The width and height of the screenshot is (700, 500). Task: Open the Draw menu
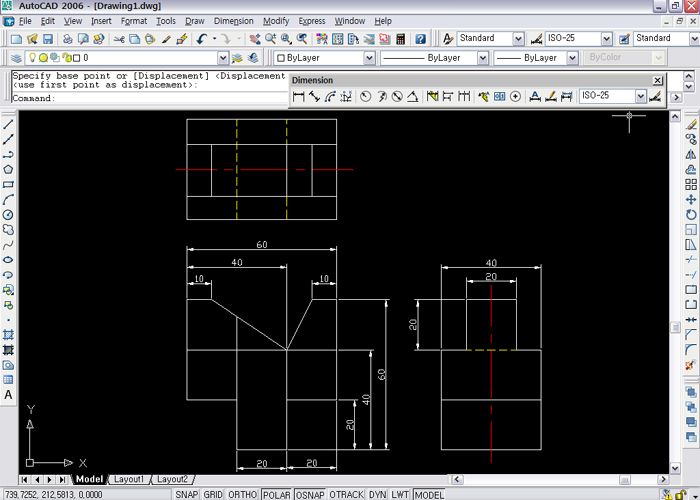(x=195, y=21)
